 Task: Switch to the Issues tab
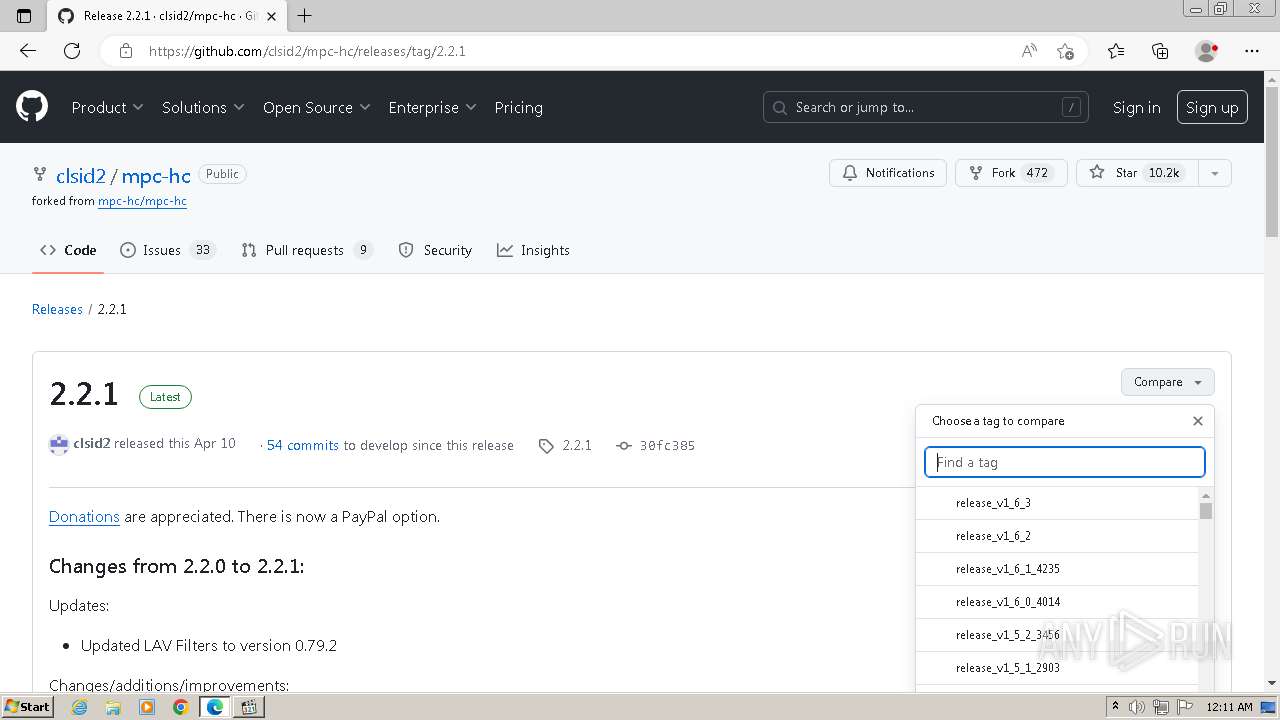166,250
